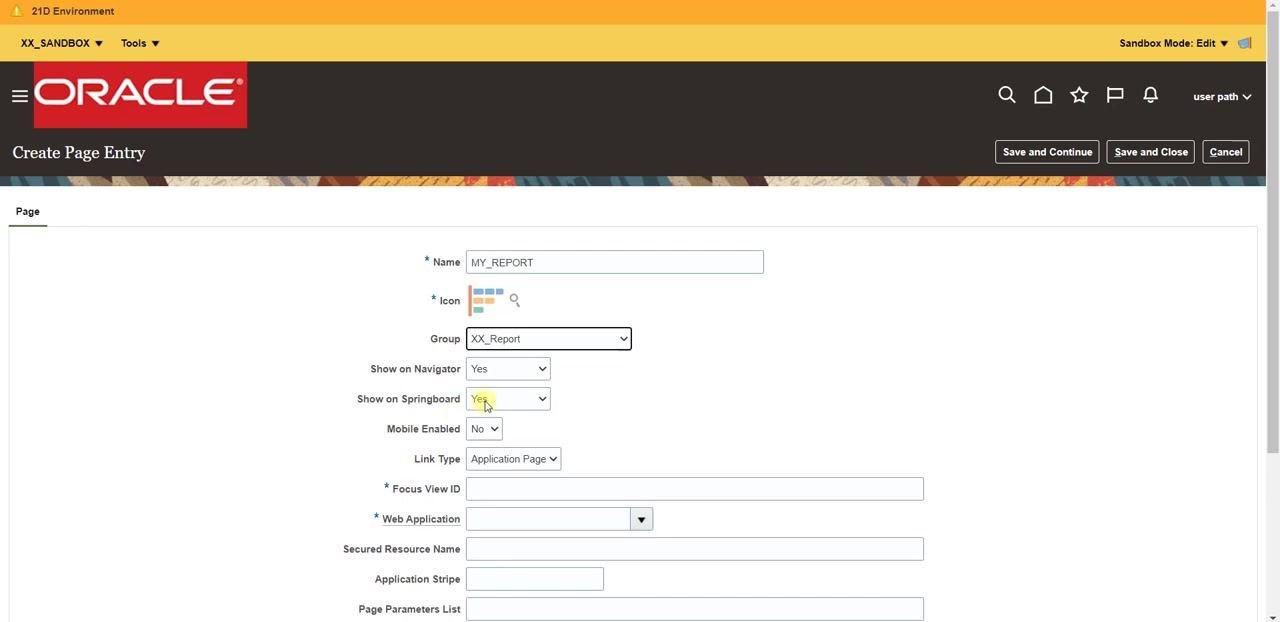
Task: Click the Create Page Entry heading
Action: pyautogui.click(x=79, y=152)
